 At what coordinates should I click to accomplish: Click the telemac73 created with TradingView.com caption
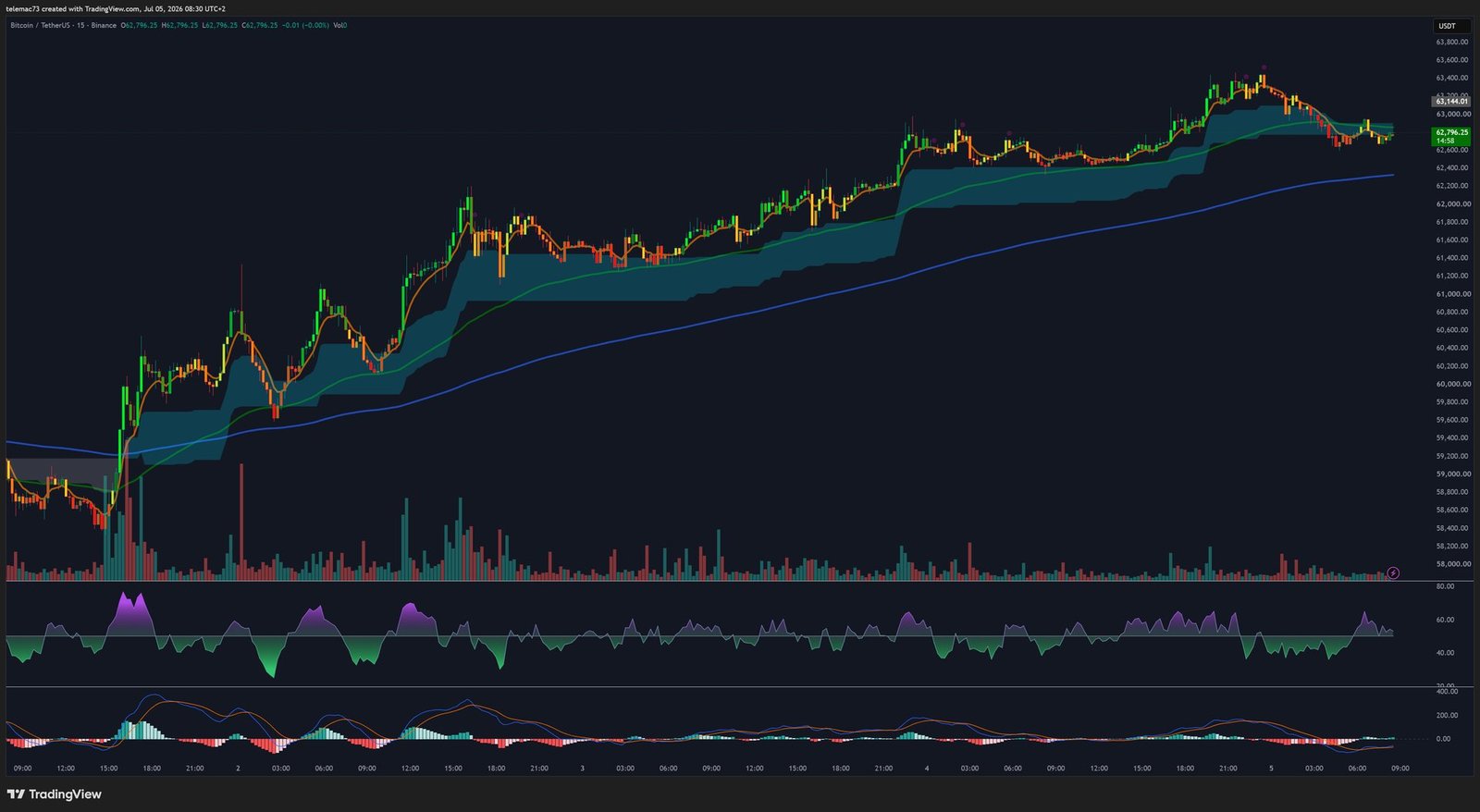coord(115,8)
